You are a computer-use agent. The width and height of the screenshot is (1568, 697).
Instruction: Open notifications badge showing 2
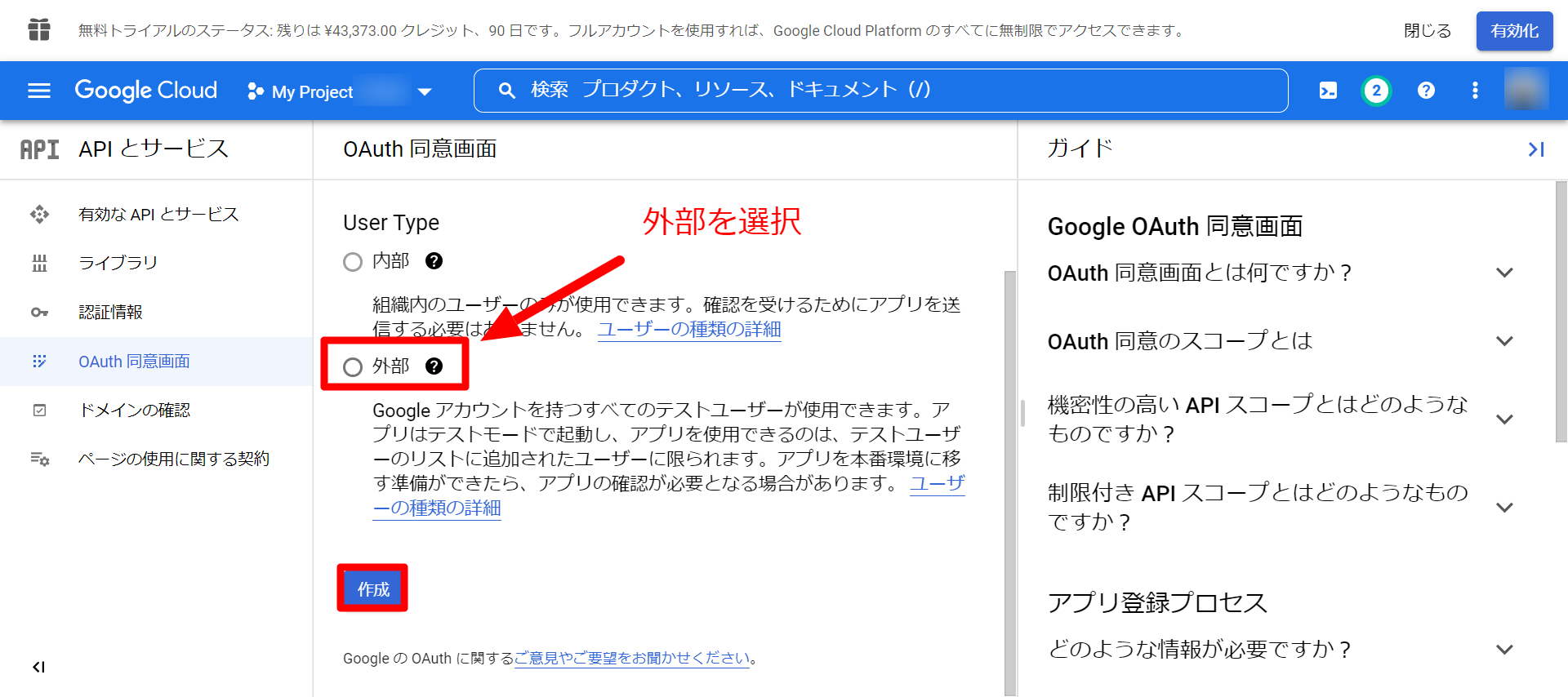tap(1376, 91)
